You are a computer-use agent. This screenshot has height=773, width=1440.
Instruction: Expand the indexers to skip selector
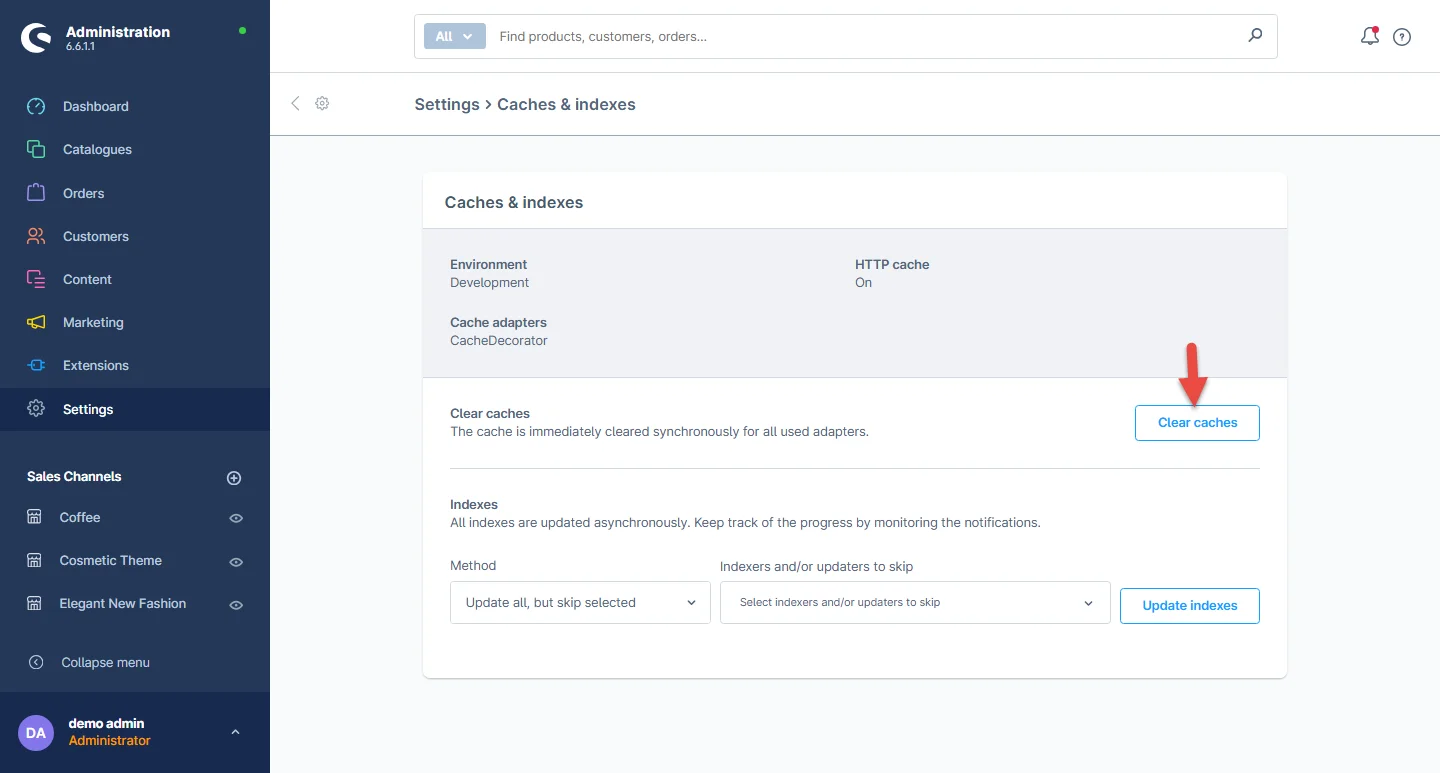tap(915, 603)
